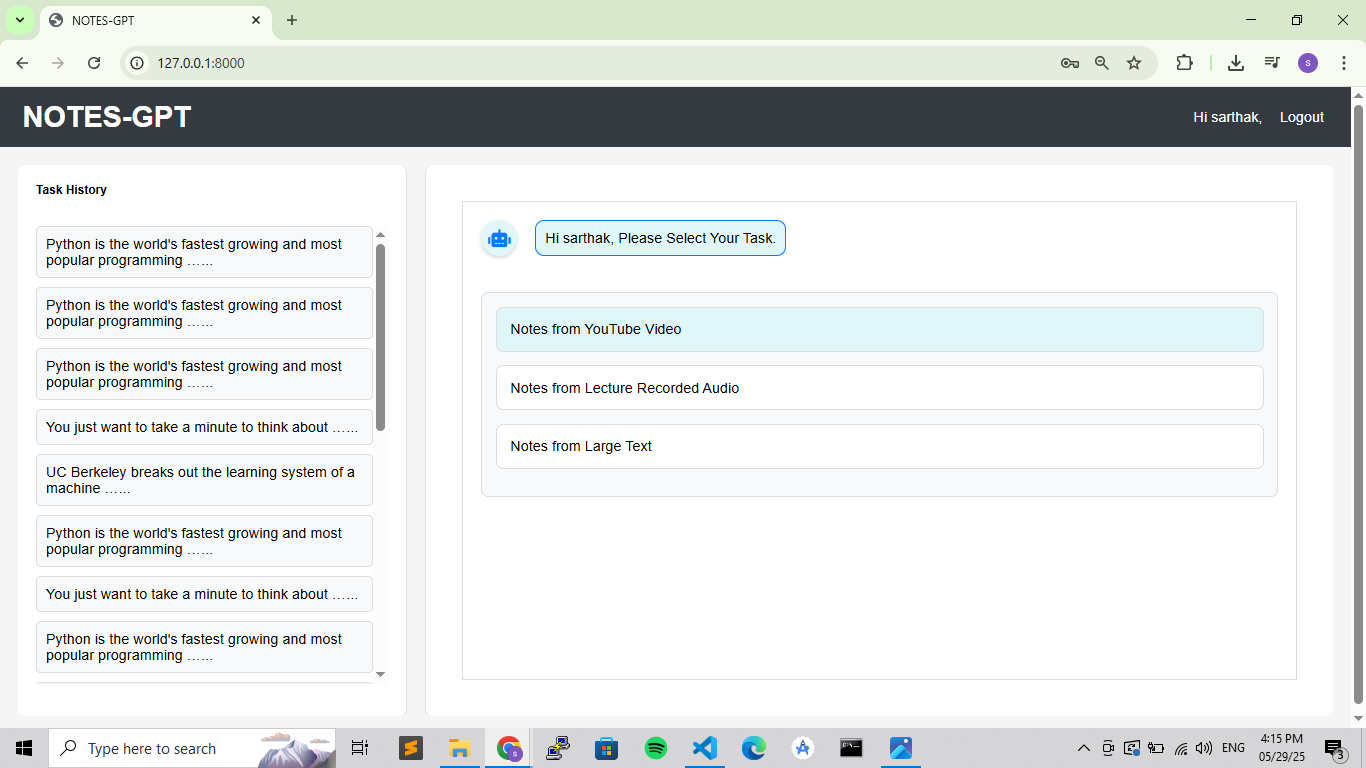Select Notes from Large Text
The image size is (1366, 768).
pos(880,446)
